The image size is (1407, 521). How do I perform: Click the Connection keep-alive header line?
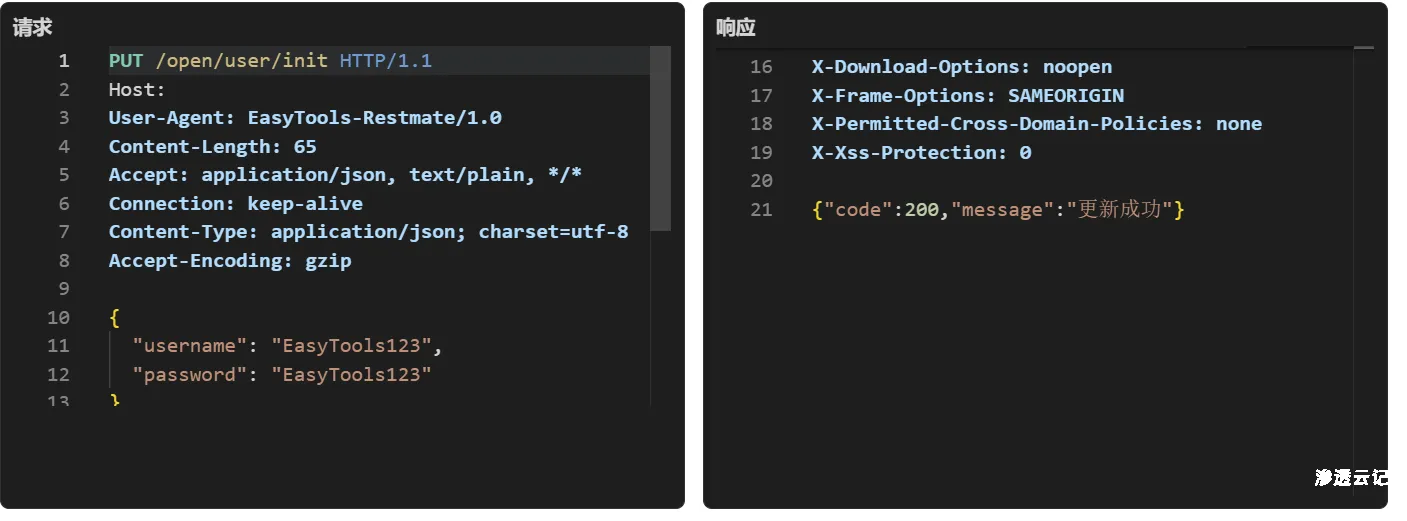(235, 204)
